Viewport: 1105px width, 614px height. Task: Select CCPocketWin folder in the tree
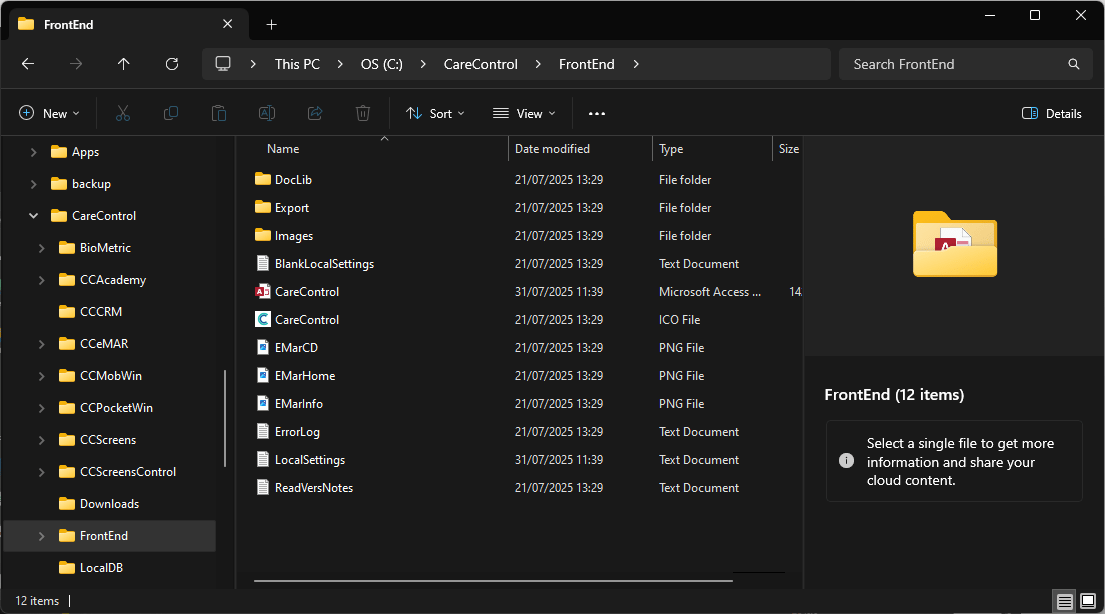(x=116, y=407)
